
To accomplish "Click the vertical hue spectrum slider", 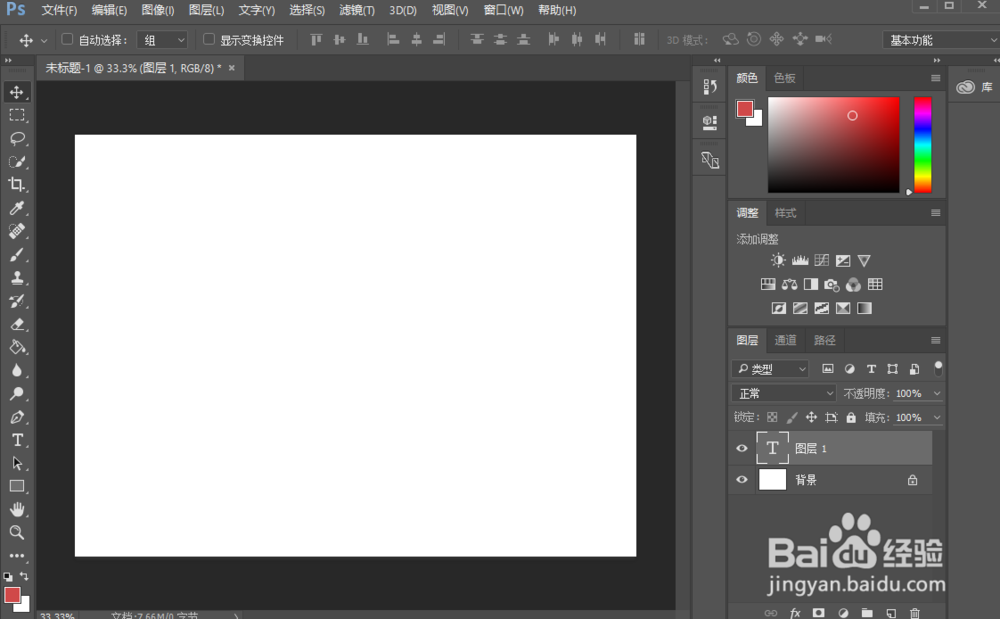I will pos(922,145).
